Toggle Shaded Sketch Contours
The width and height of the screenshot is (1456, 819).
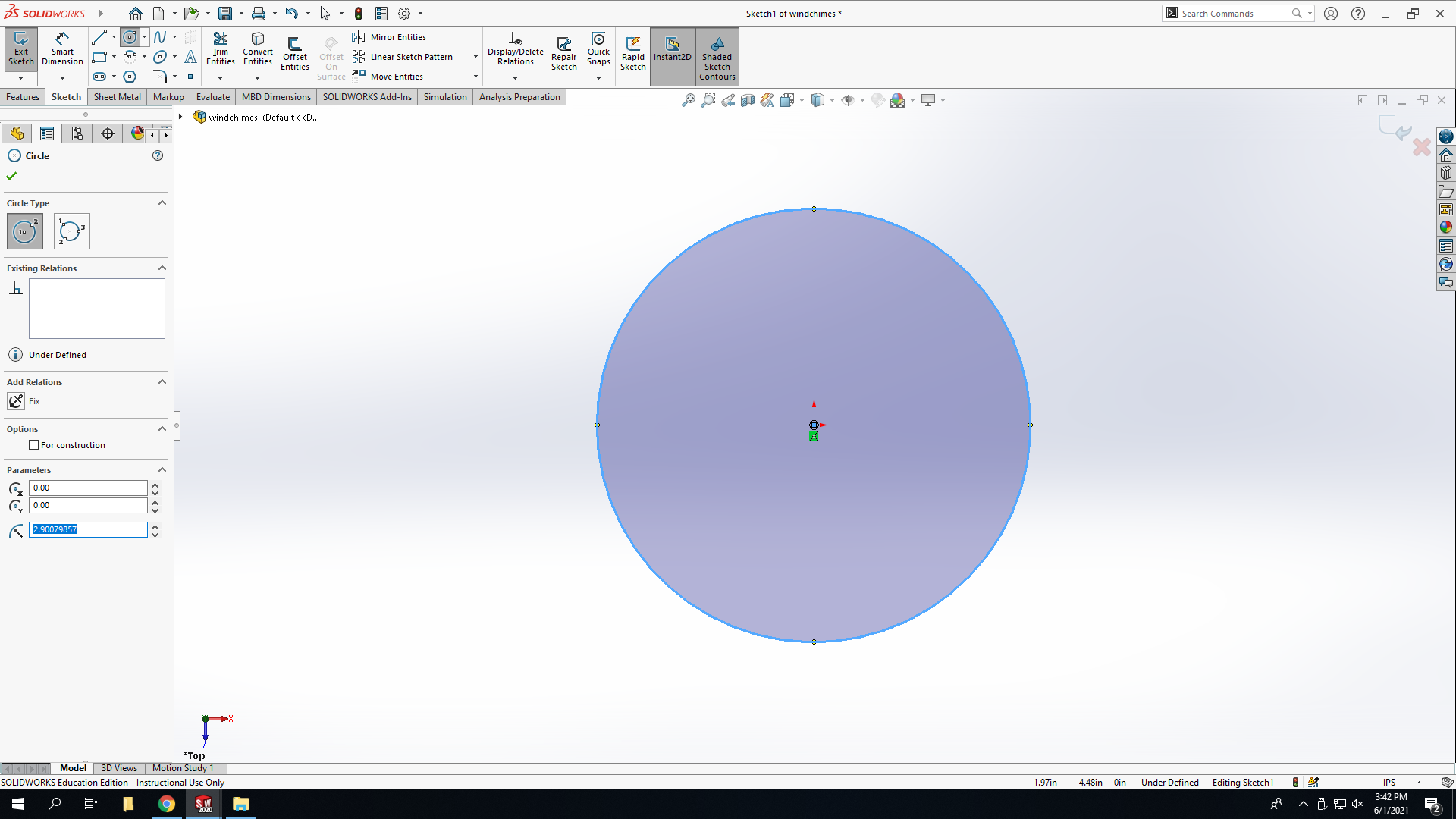point(717,57)
